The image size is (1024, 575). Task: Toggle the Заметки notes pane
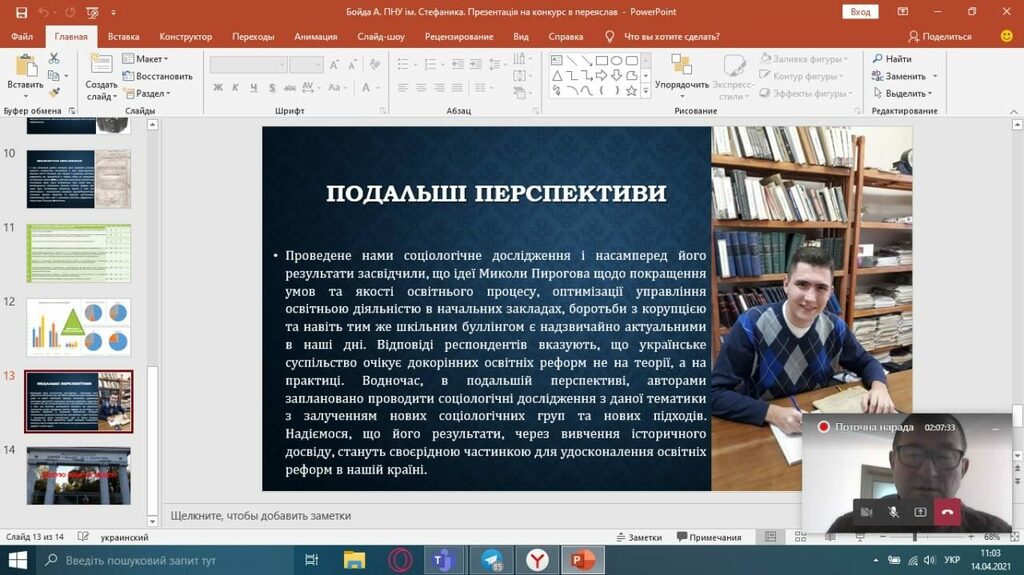click(638, 537)
